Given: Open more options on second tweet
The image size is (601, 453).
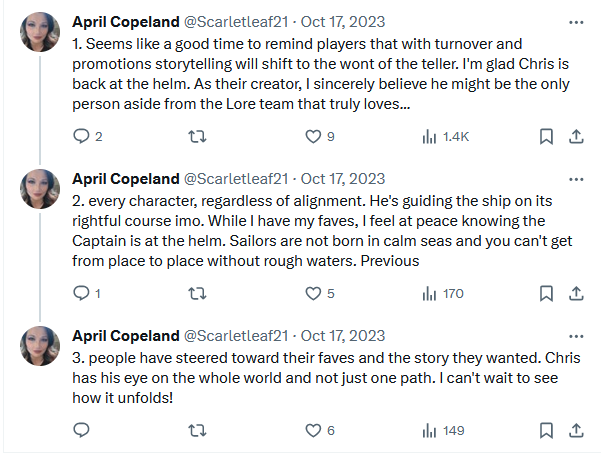Looking at the screenshot, I should point(576,178).
